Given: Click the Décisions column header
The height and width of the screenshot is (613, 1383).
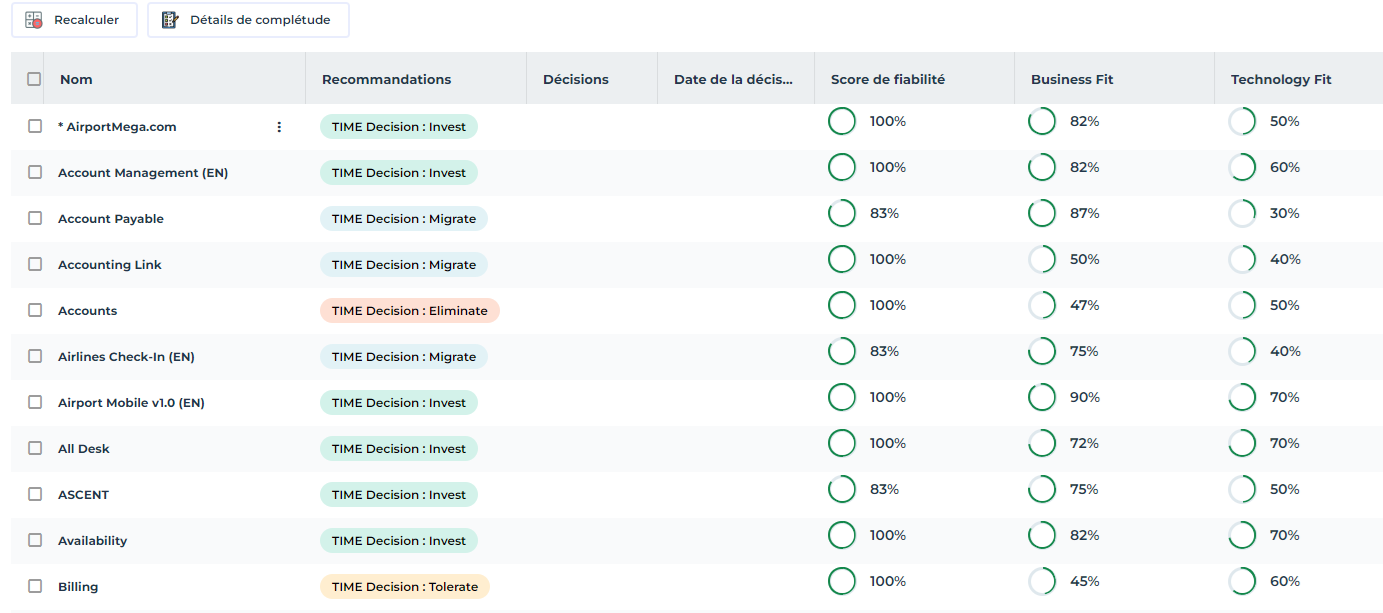Looking at the screenshot, I should pyautogui.click(x=575, y=79).
